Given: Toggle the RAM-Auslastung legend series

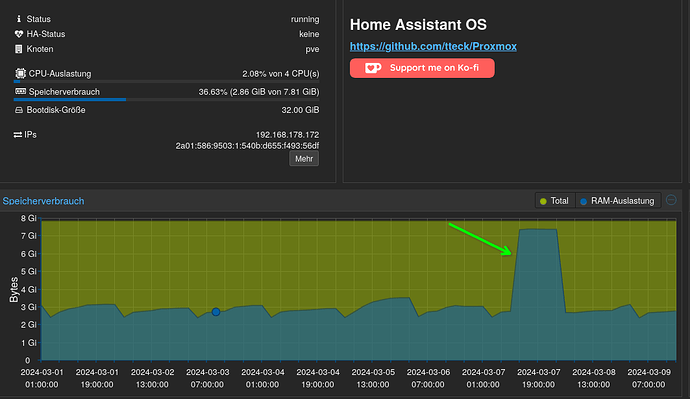Looking at the screenshot, I should (617, 201).
